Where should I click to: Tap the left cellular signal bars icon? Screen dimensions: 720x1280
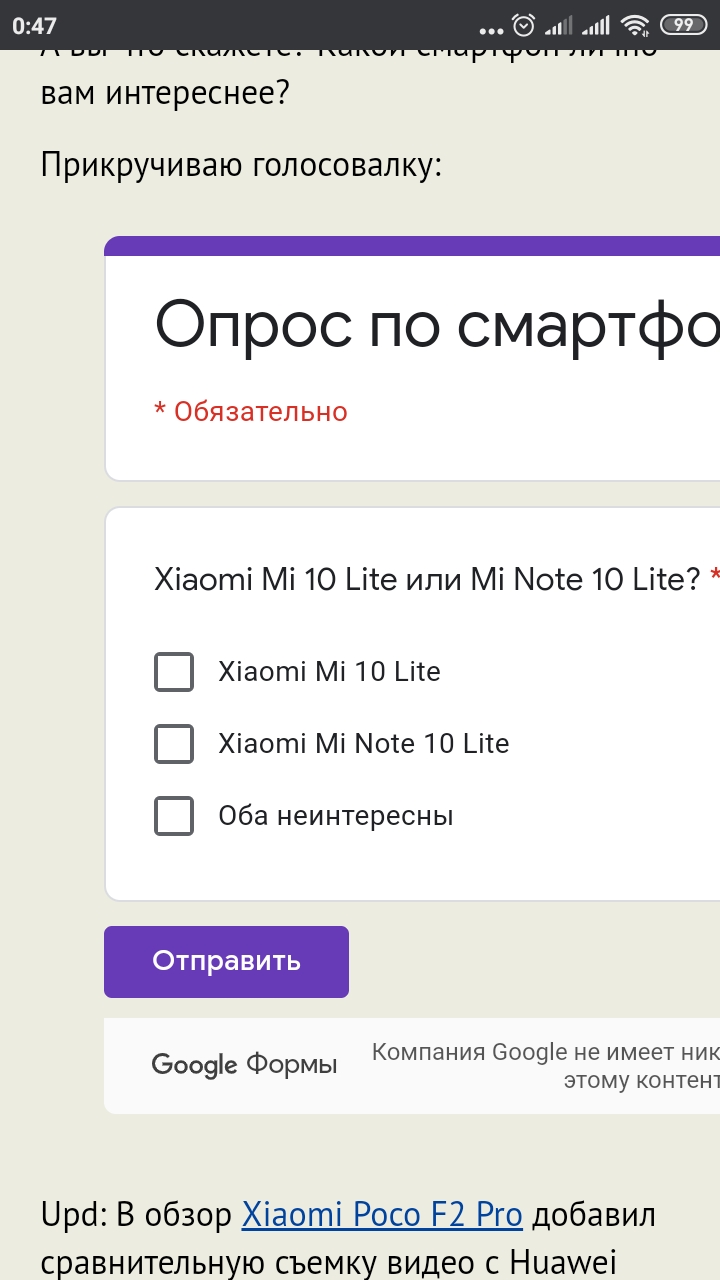(x=559, y=25)
